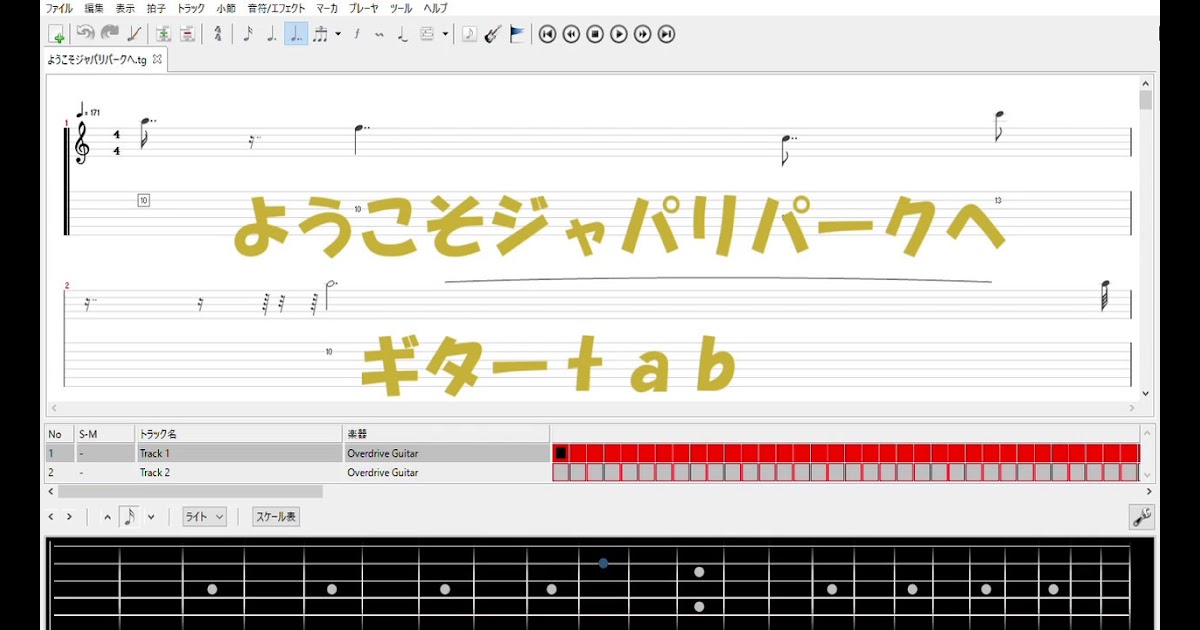
Task: Jump to the last measure playback button
Action: pyautogui.click(x=666, y=34)
